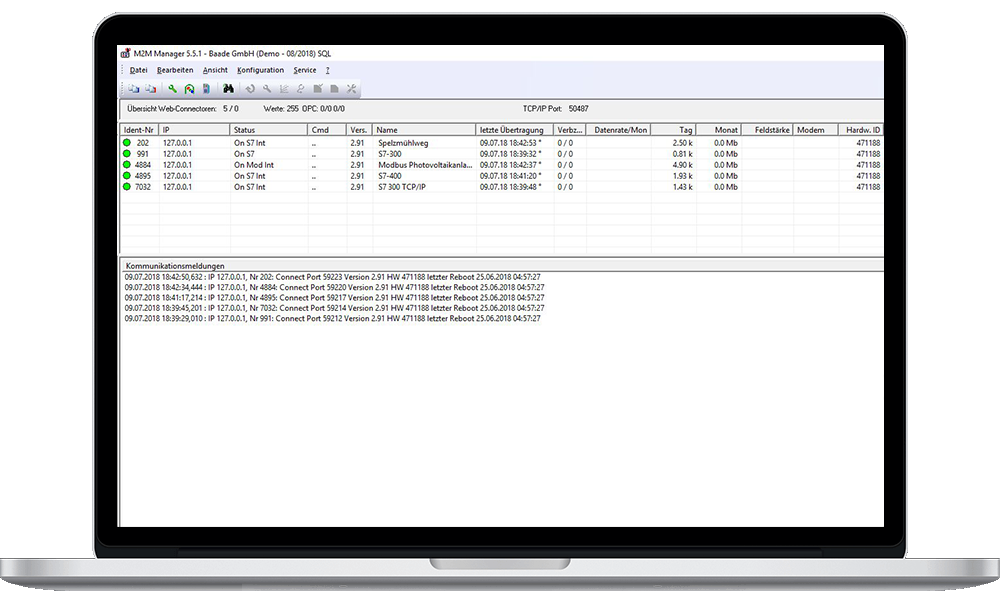1000x600 pixels.
Task: Click the crossed tools icon in toolbar
Action: [x=351, y=89]
